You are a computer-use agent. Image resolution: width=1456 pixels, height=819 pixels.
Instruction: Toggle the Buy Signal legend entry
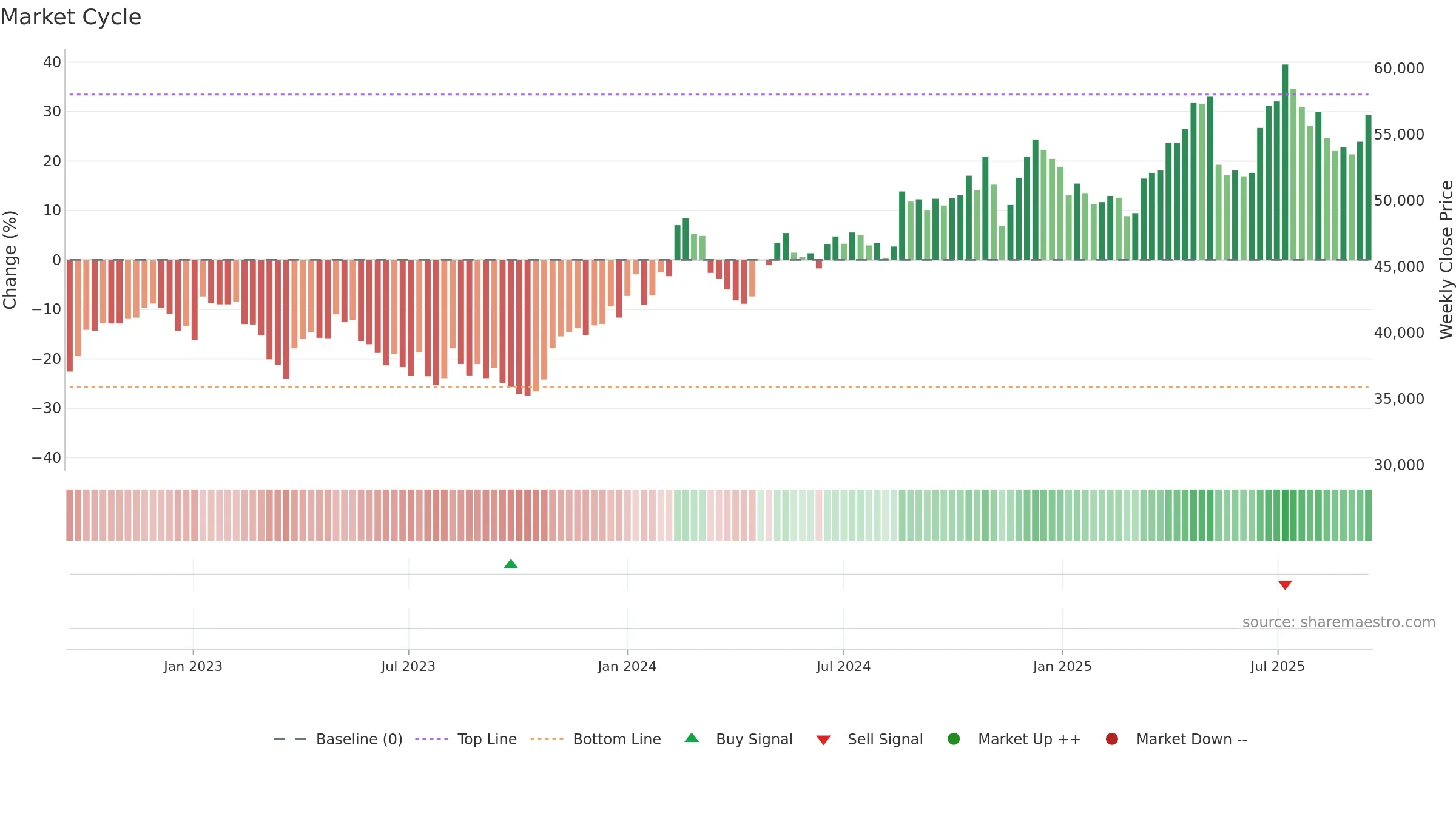(738, 740)
